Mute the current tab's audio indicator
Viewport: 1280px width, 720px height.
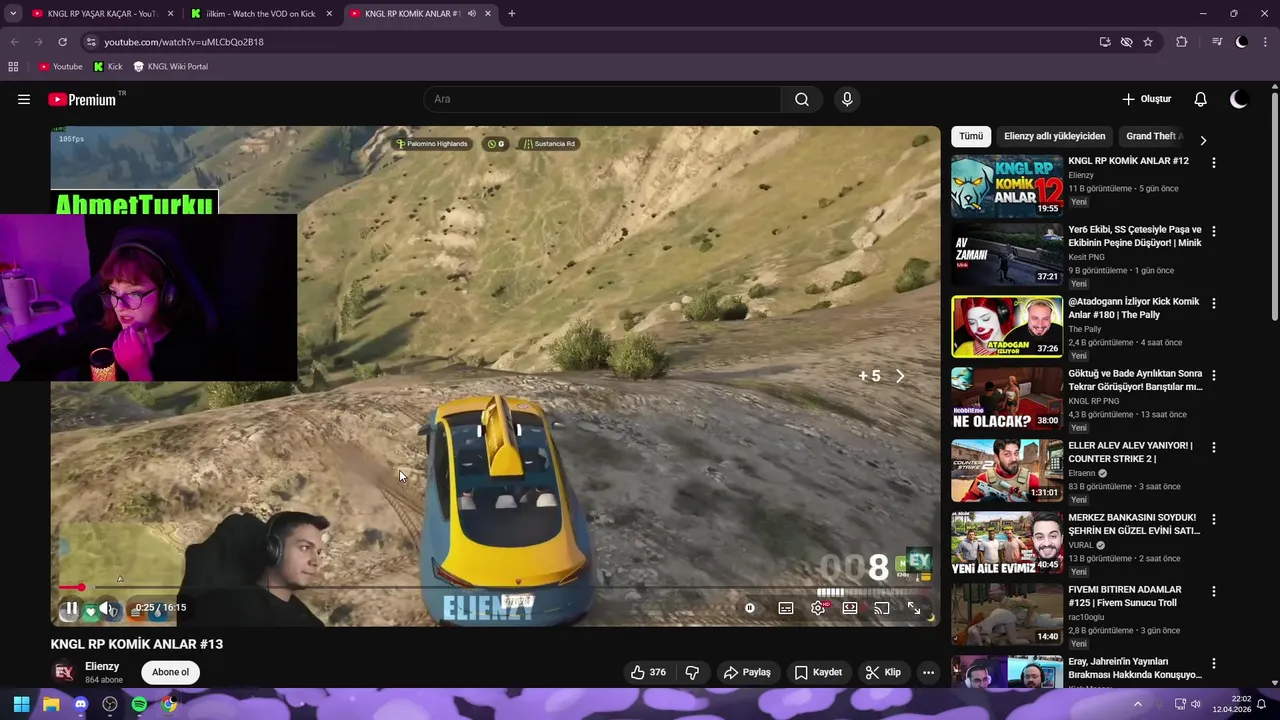471,14
